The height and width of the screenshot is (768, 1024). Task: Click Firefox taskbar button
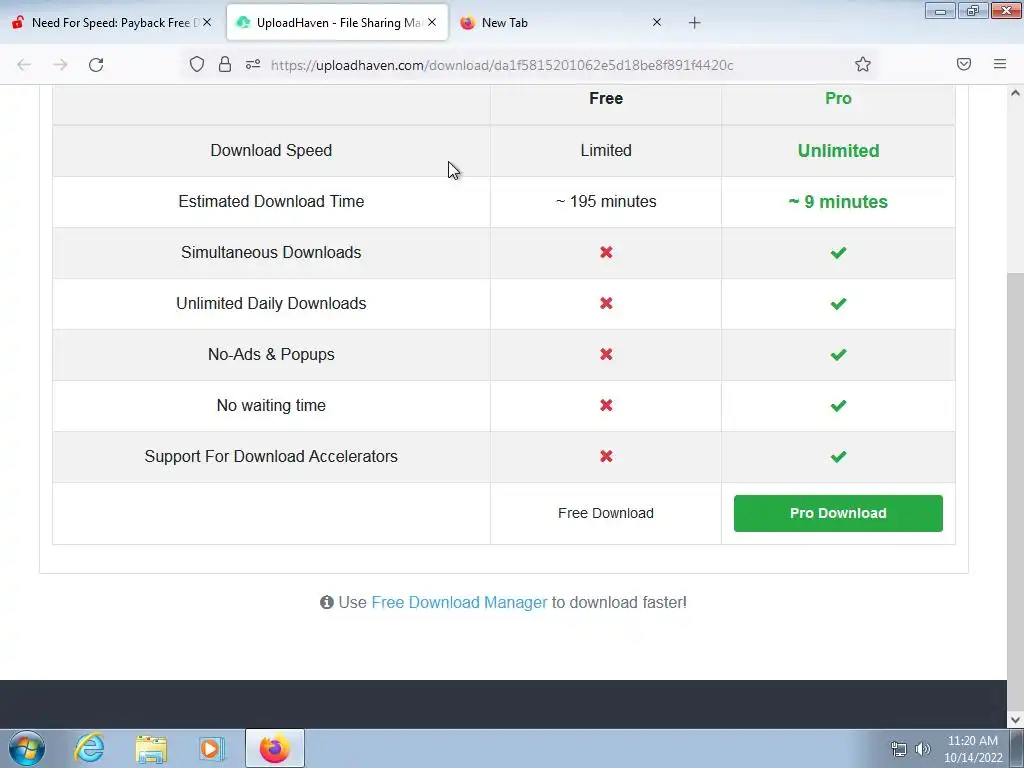pyautogui.click(x=274, y=748)
